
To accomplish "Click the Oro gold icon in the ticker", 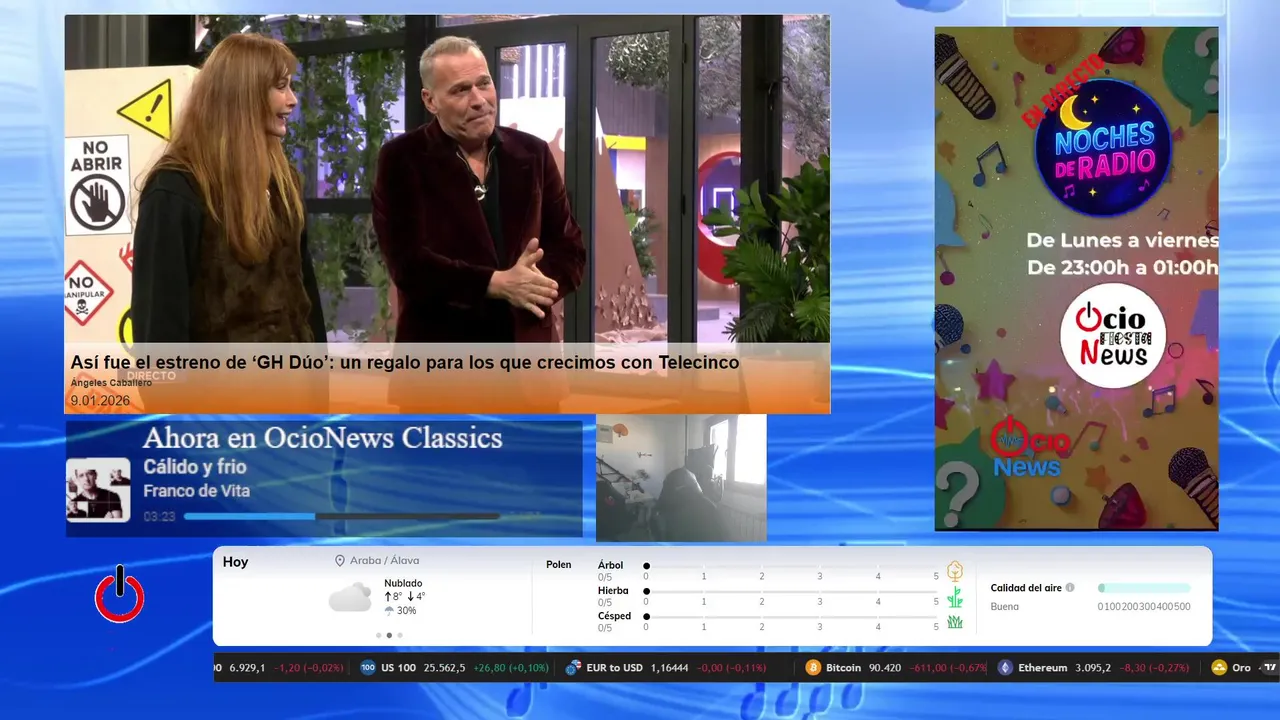I will point(1219,667).
